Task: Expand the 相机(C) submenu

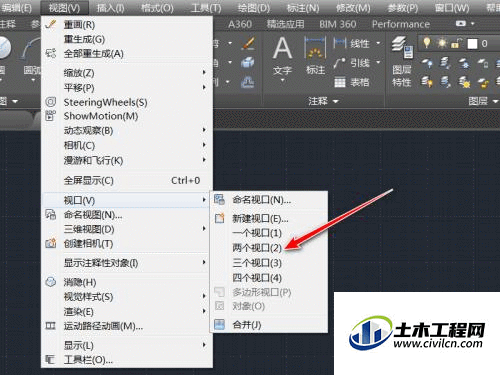Action: pyautogui.click(x=127, y=145)
